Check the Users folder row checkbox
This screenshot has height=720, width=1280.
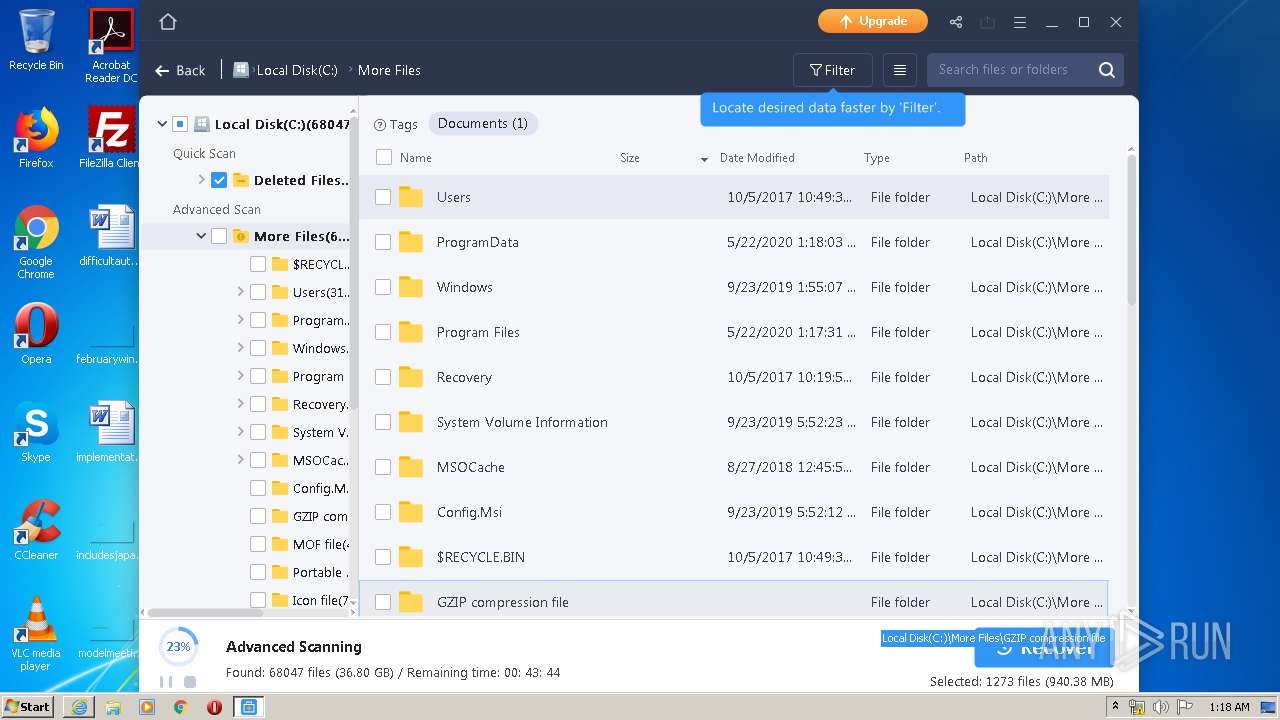pos(383,197)
